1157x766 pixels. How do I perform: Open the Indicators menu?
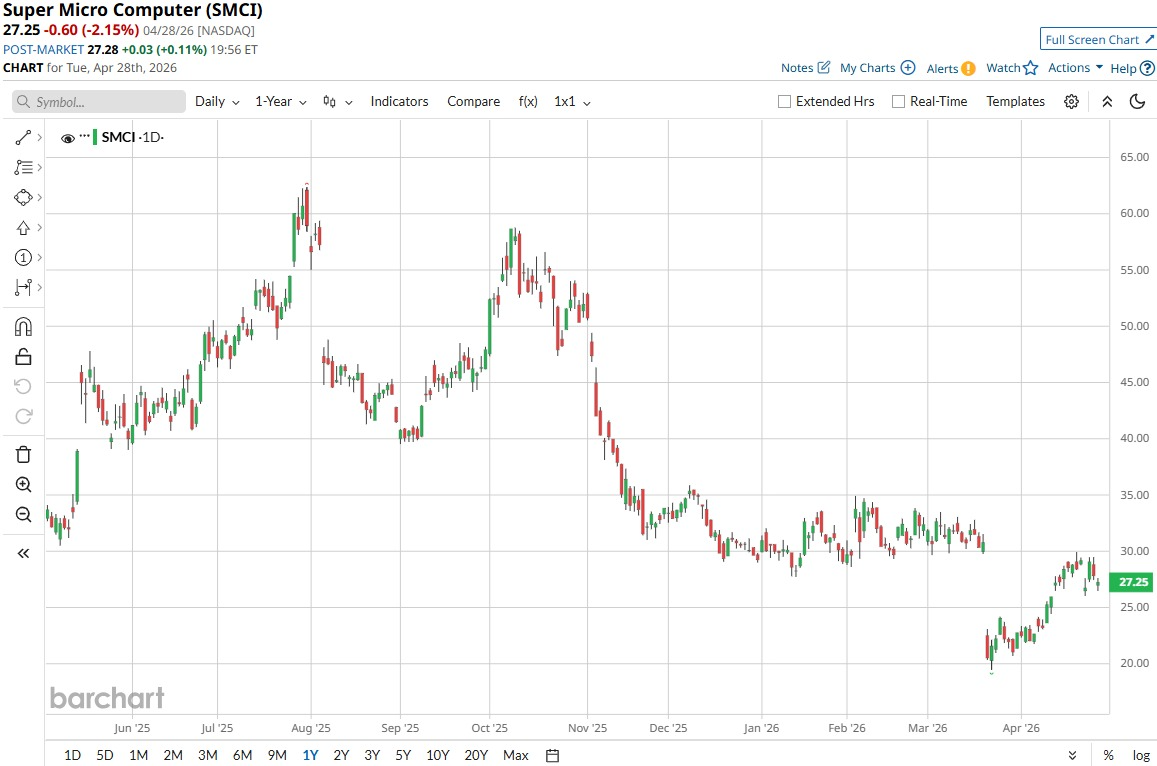click(399, 102)
